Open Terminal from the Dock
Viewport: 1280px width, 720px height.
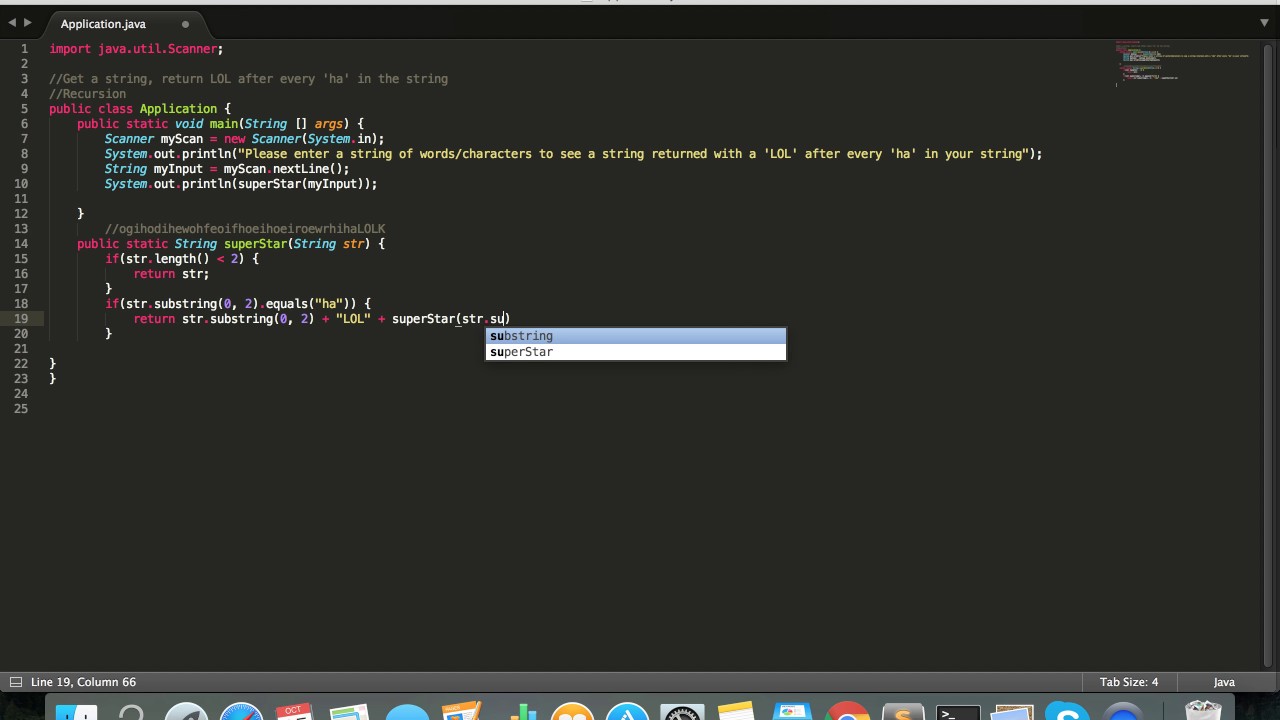click(957, 712)
